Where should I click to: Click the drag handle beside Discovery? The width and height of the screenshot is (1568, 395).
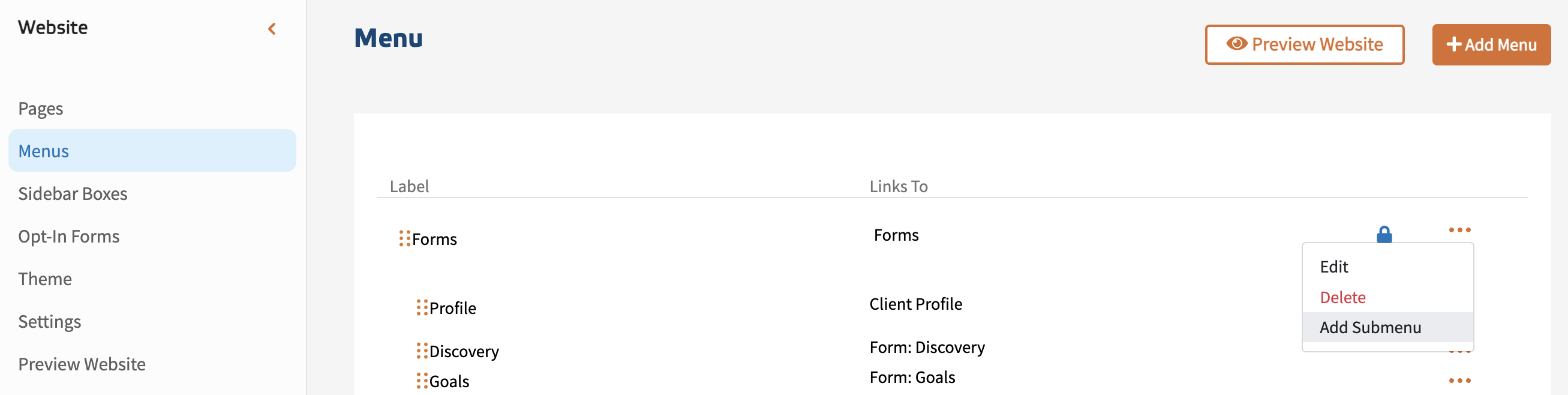(422, 351)
